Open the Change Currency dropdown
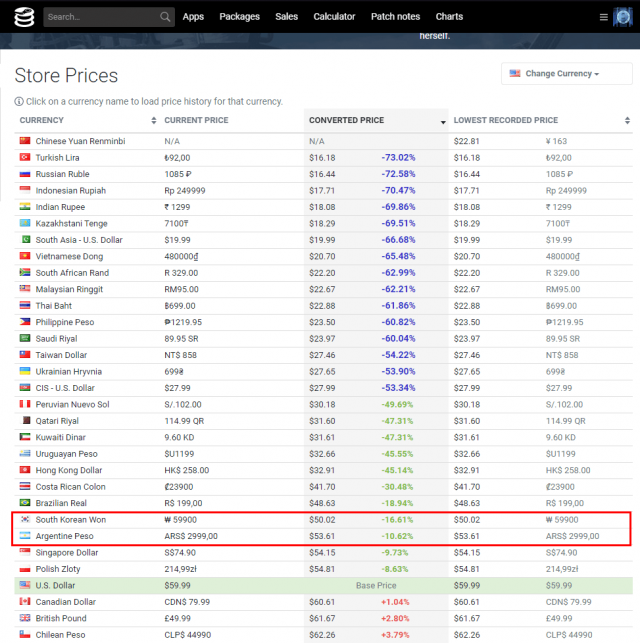The image size is (640, 643). pos(567,74)
